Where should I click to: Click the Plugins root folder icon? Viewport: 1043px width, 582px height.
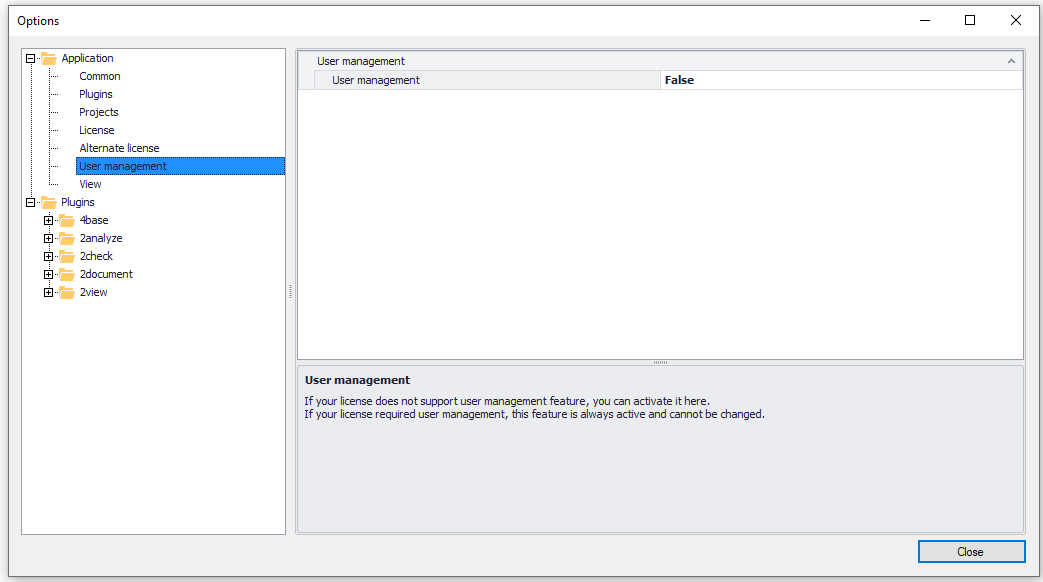click(x=49, y=202)
